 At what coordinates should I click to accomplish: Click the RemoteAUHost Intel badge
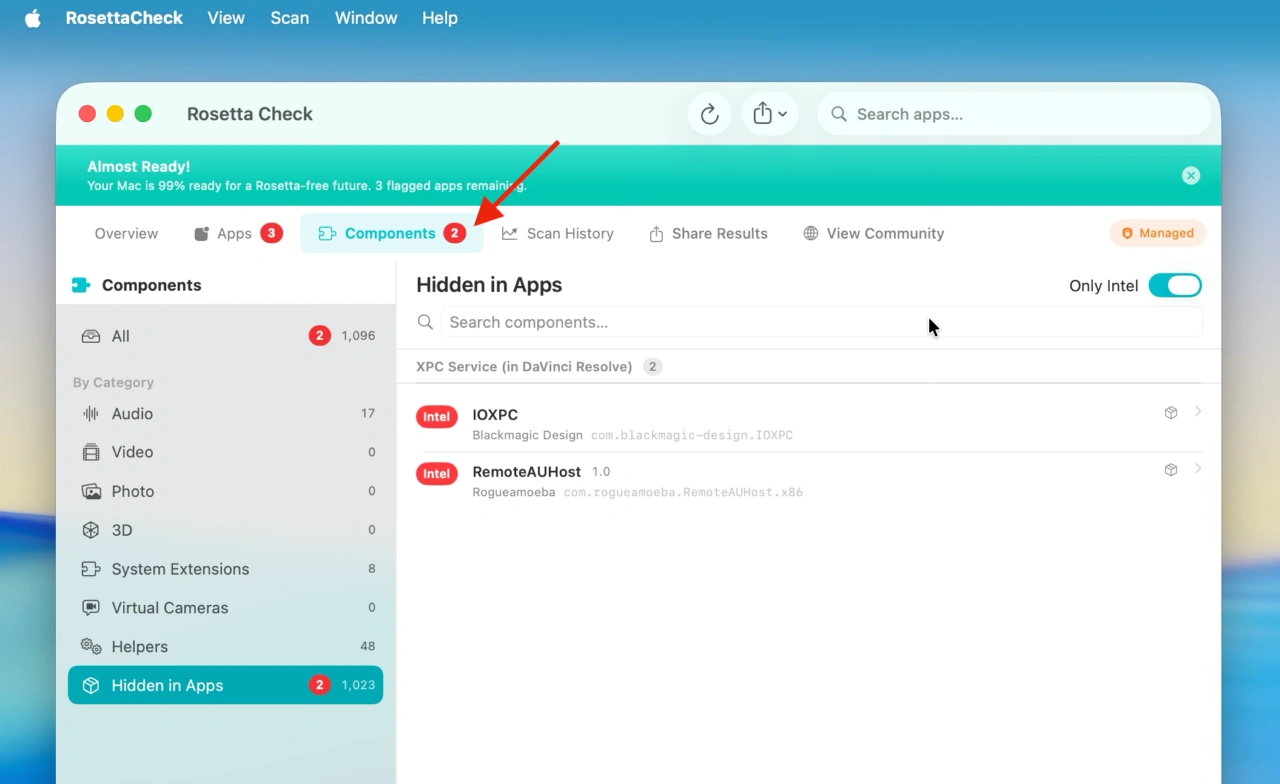pyautogui.click(x=437, y=473)
